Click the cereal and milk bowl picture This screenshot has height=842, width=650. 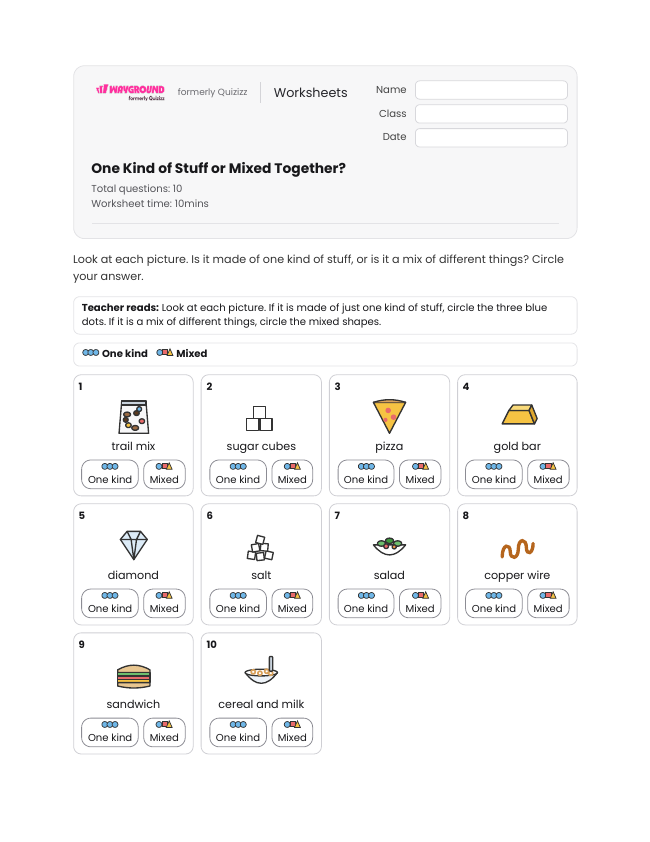262,670
